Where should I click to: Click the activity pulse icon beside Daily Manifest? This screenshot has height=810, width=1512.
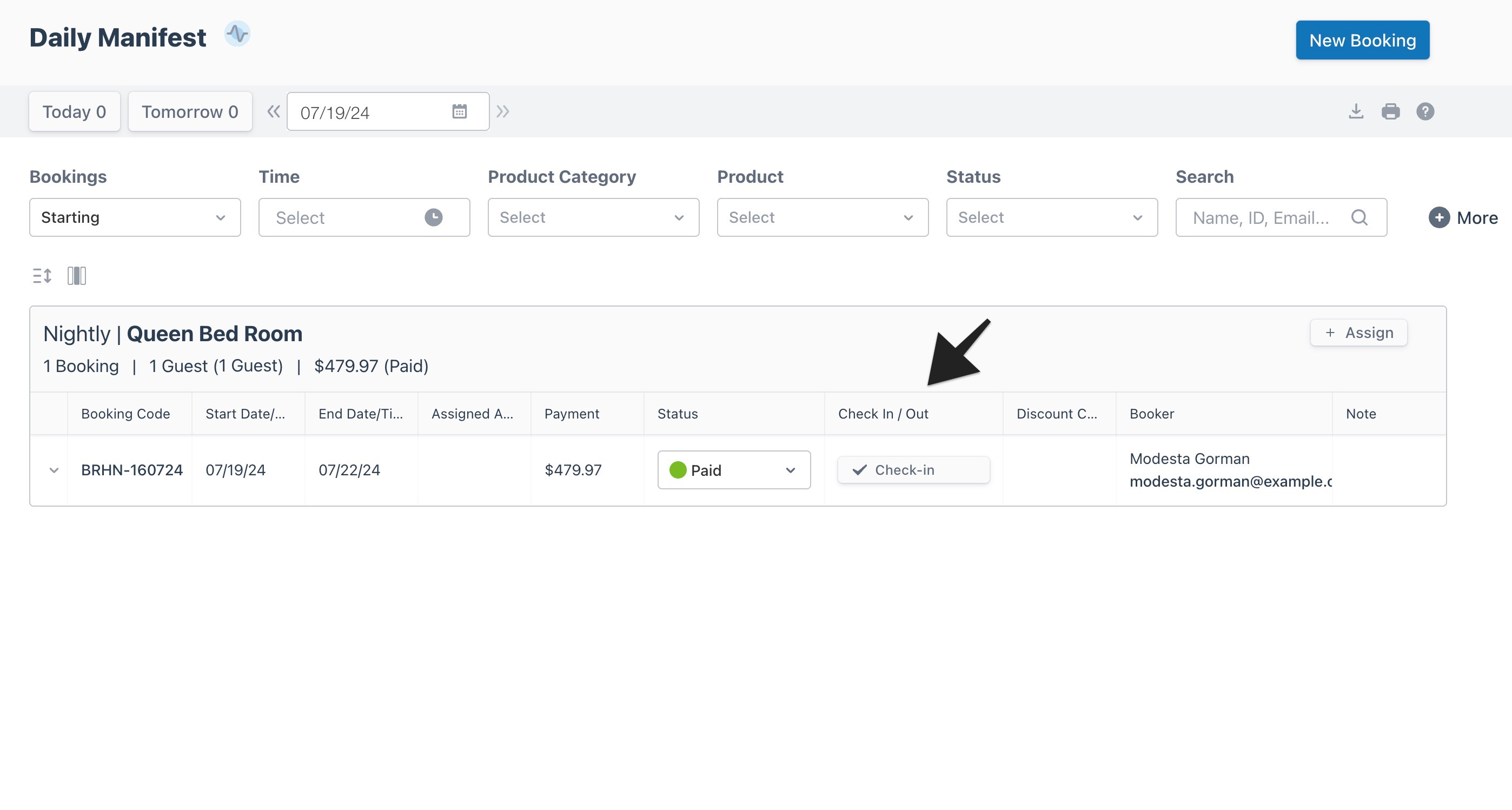pos(237,34)
